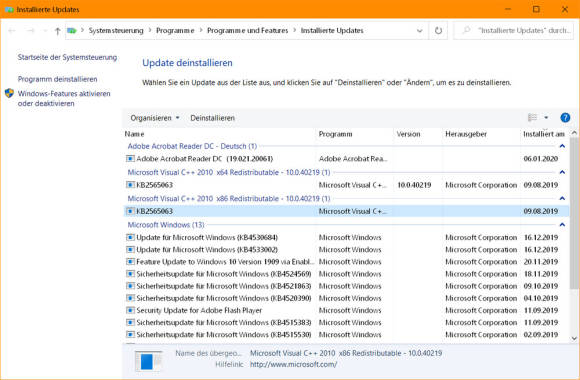The height and width of the screenshot is (380, 580).
Task: Open the http://www.microsoft.com/ help link
Action: [293, 364]
